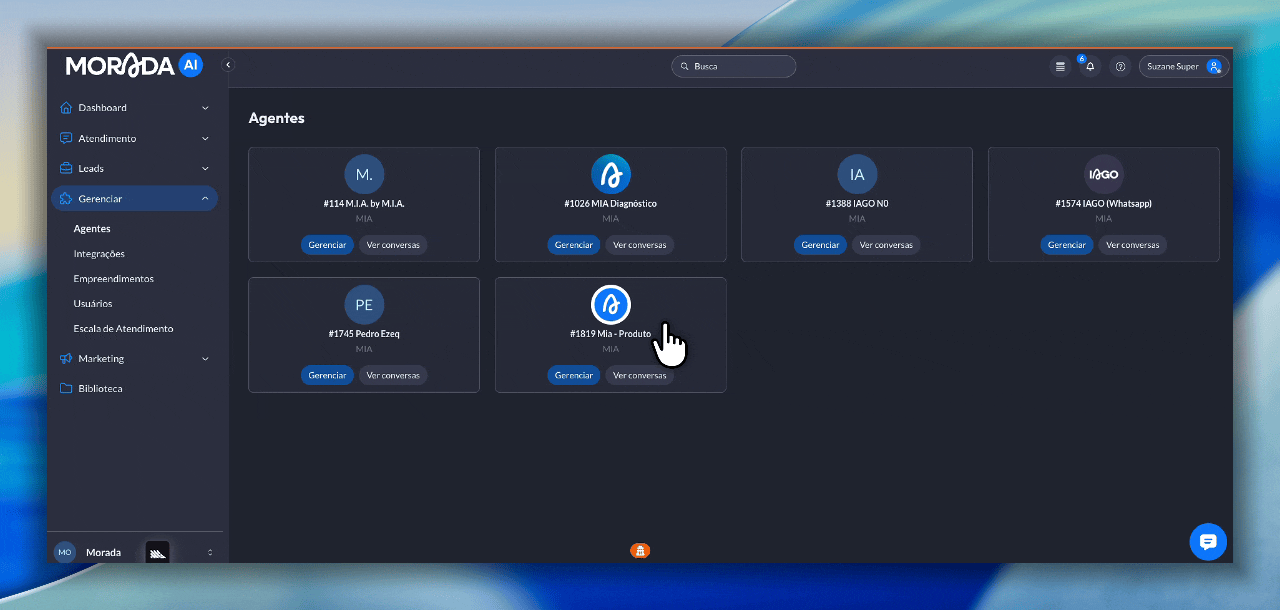Open Escala de Atendimento in the sidebar

click(x=123, y=328)
